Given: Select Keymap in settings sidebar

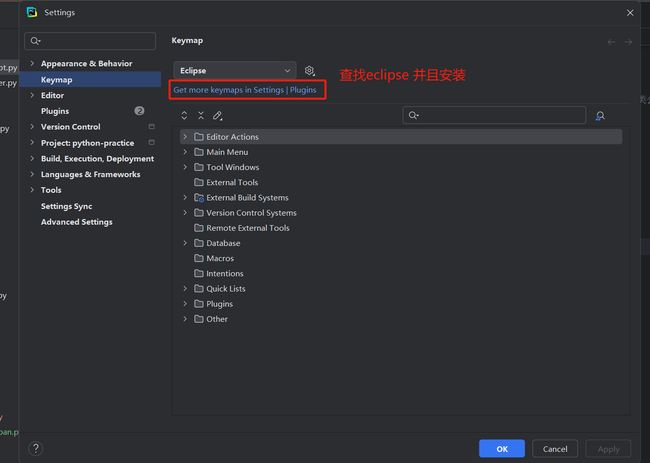Looking at the screenshot, I should (90, 79).
